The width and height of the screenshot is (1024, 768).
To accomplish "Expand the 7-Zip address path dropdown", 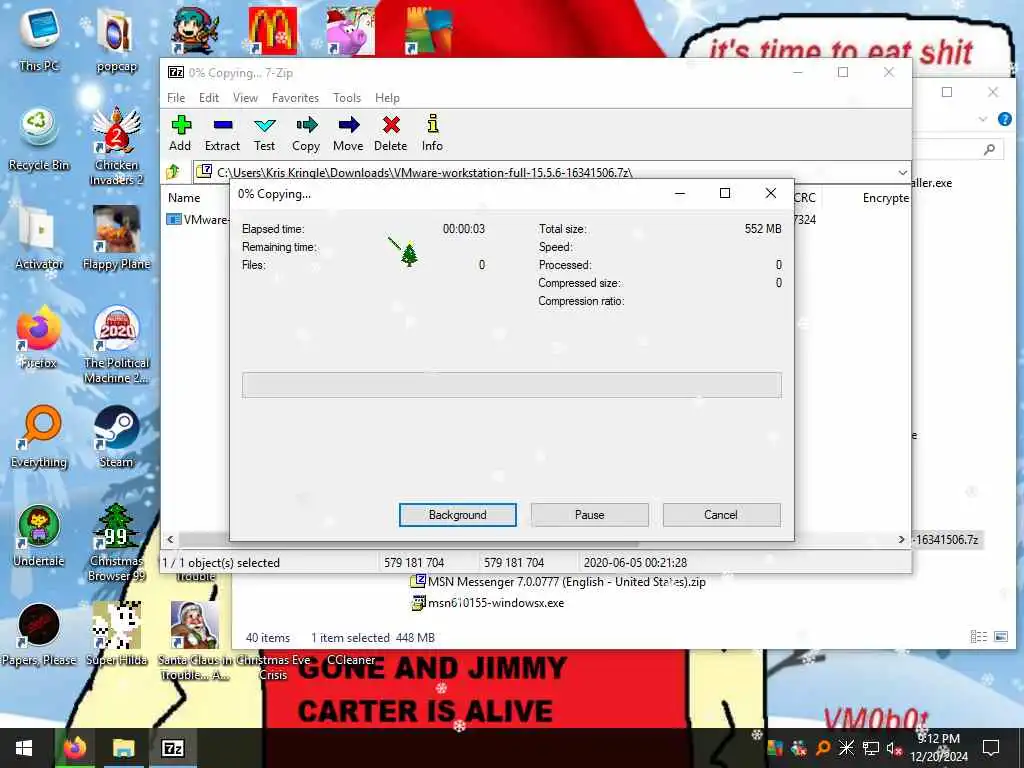I will [x=903, y=172].
